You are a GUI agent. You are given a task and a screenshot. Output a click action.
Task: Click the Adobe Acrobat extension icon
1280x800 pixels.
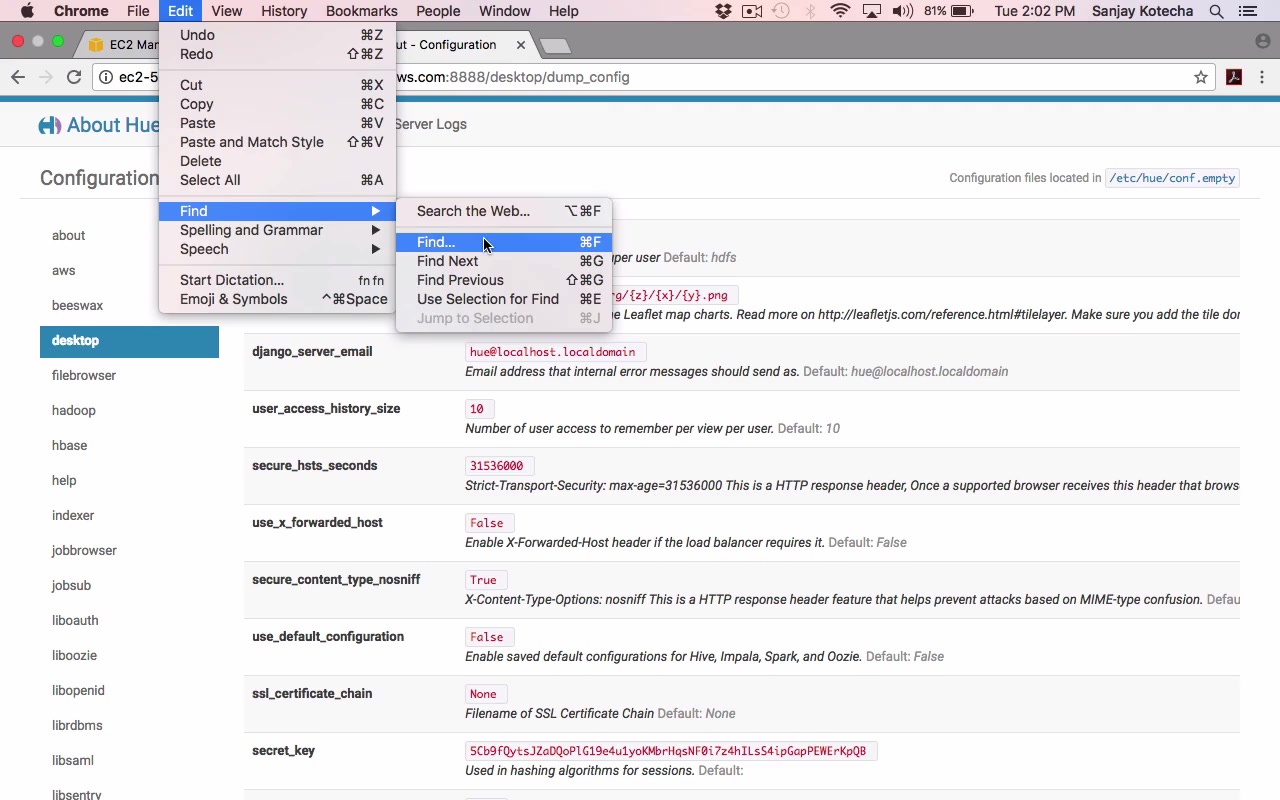(x=1234, y=77)
